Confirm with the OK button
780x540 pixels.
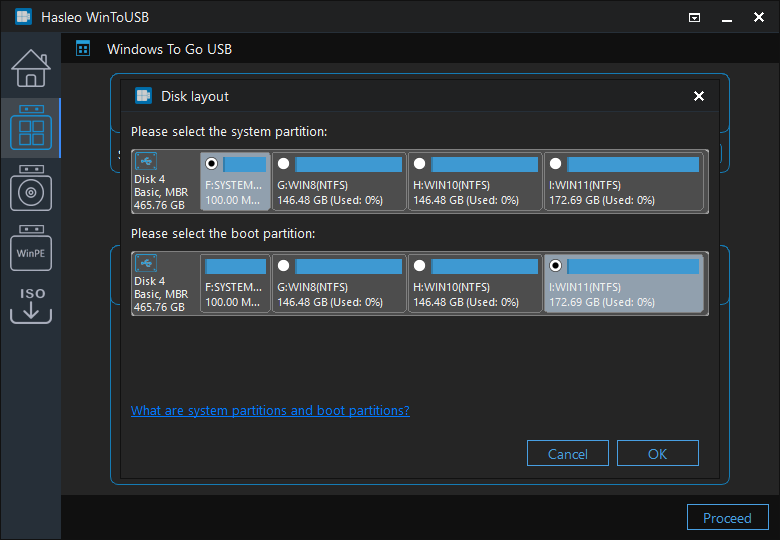coord(658,453)
